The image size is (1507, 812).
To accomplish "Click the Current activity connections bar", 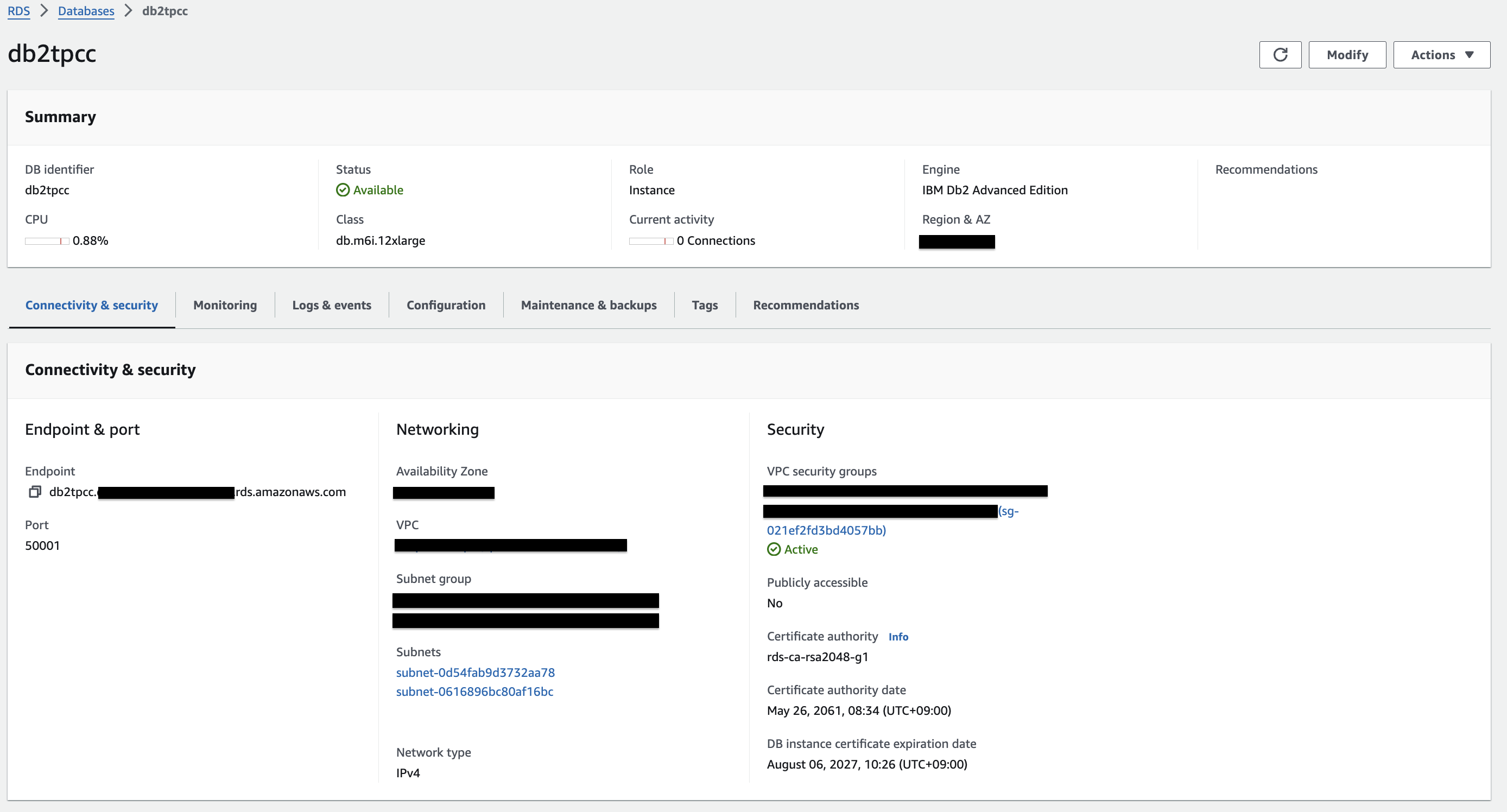I will 650,241.
